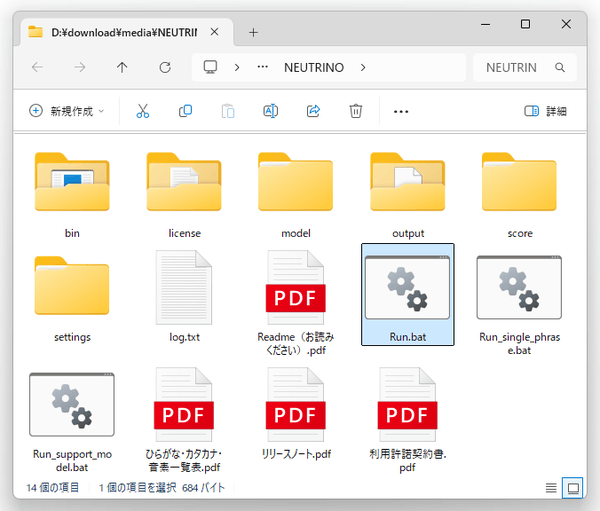The height and width of the screenshot is (511, 600).
Task: Select the リリースノート.pdf file
Action: tap(296, 413)
